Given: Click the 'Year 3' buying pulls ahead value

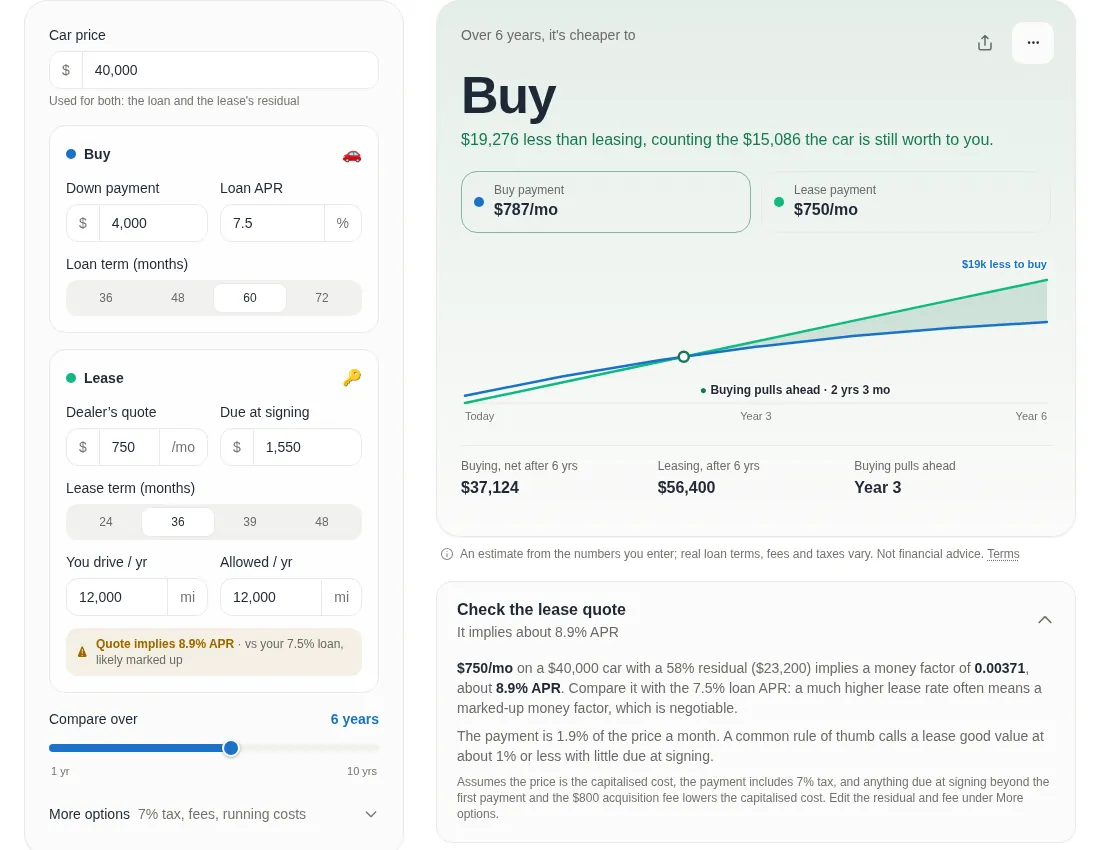Looking at the screenshot, I should click(877, 487).
